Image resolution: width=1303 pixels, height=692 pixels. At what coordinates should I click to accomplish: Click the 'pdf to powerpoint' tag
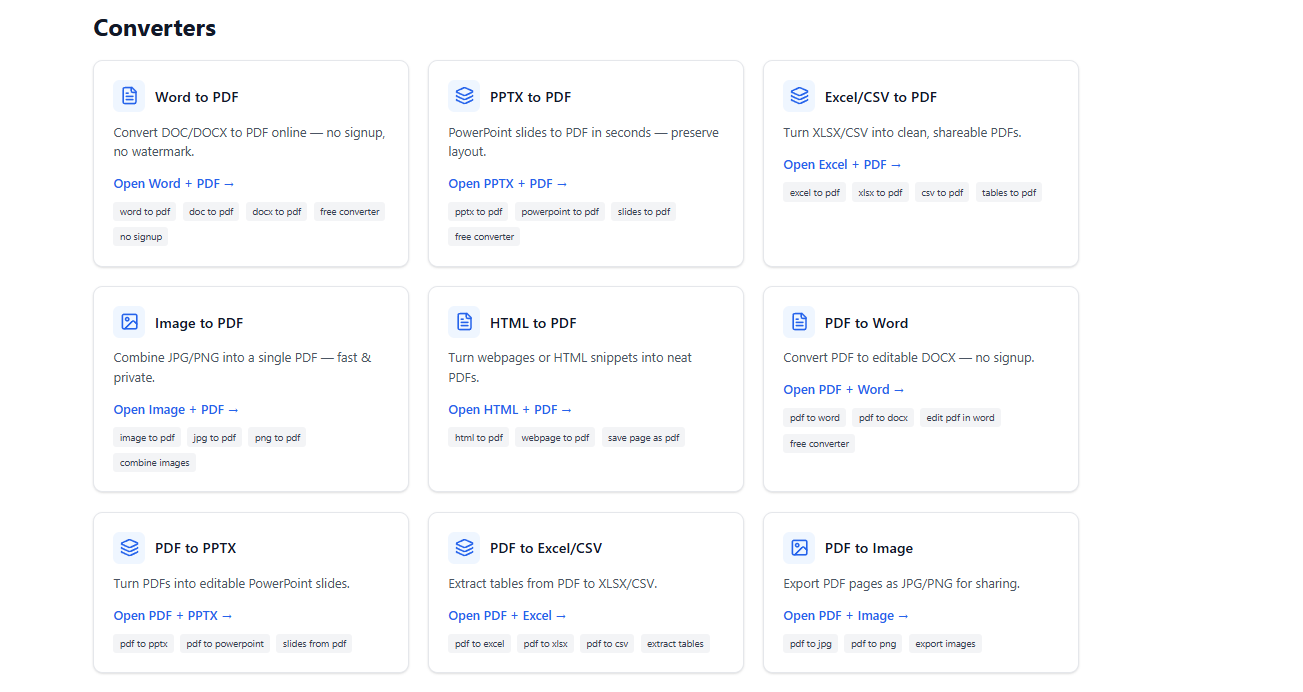pos(225,644)
